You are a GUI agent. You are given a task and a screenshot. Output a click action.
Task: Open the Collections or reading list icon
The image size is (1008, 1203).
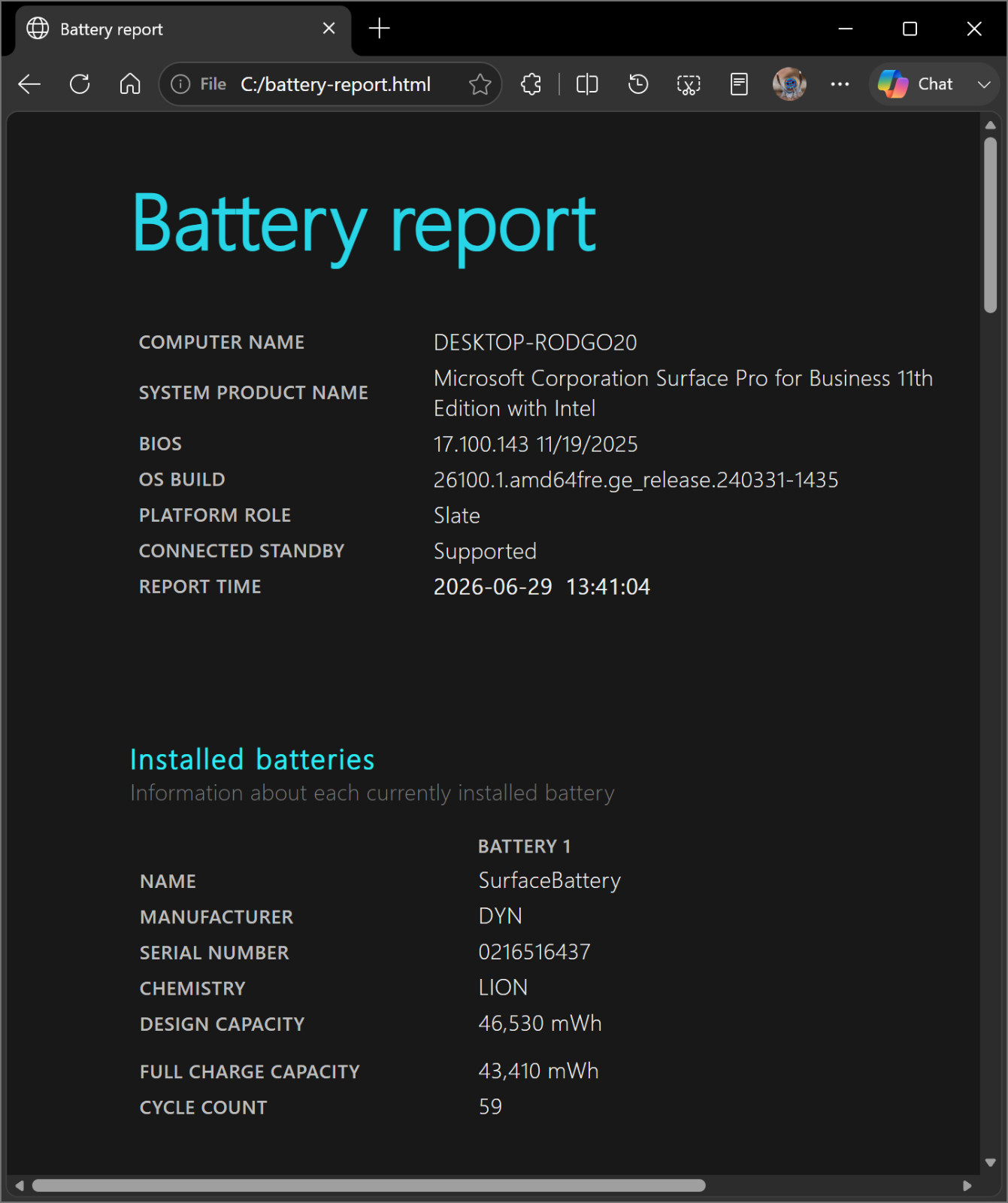[x=739, y=84]
